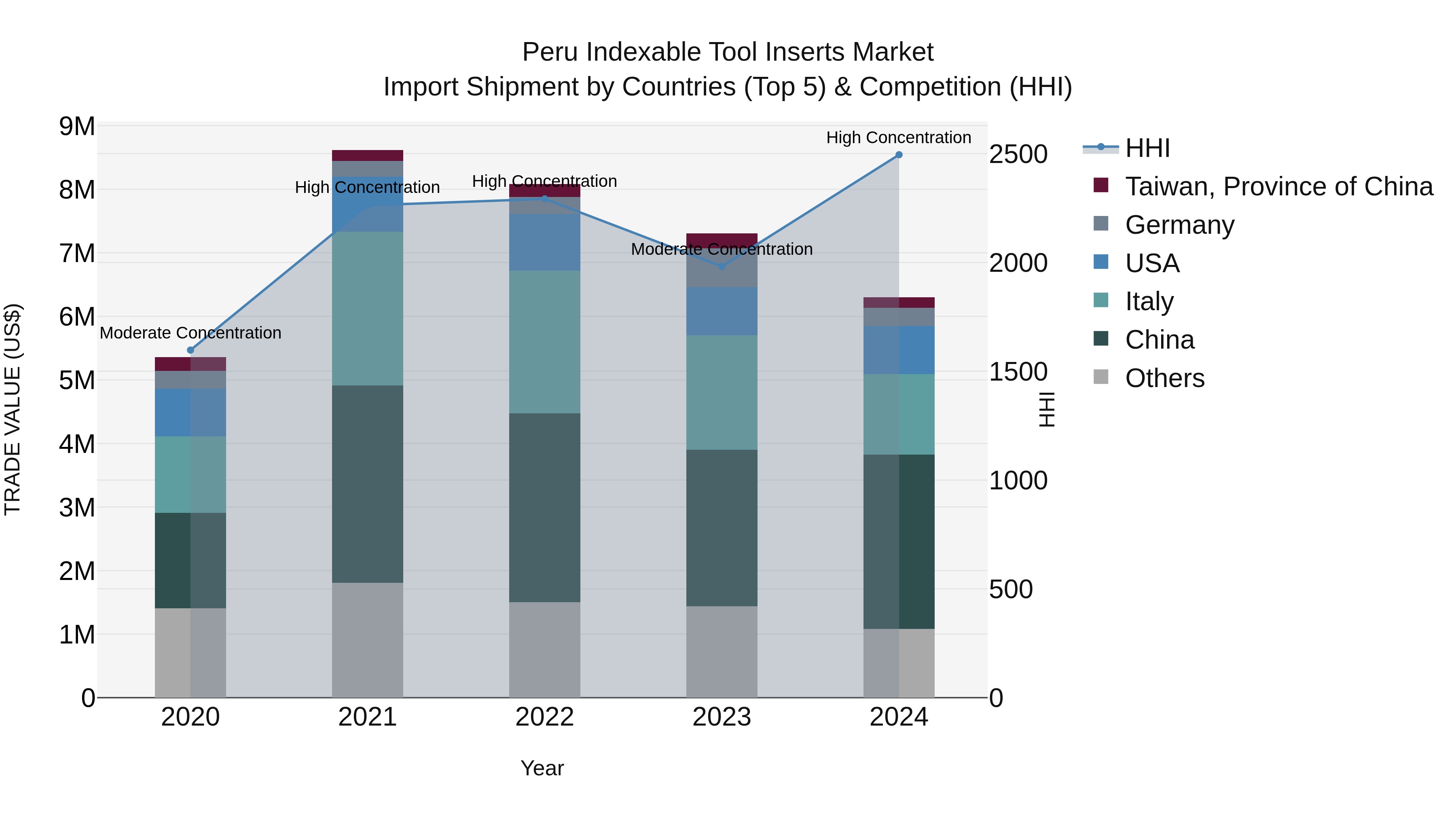
Task: Click the 2020 Others bar segment
Action: [190, 653]
